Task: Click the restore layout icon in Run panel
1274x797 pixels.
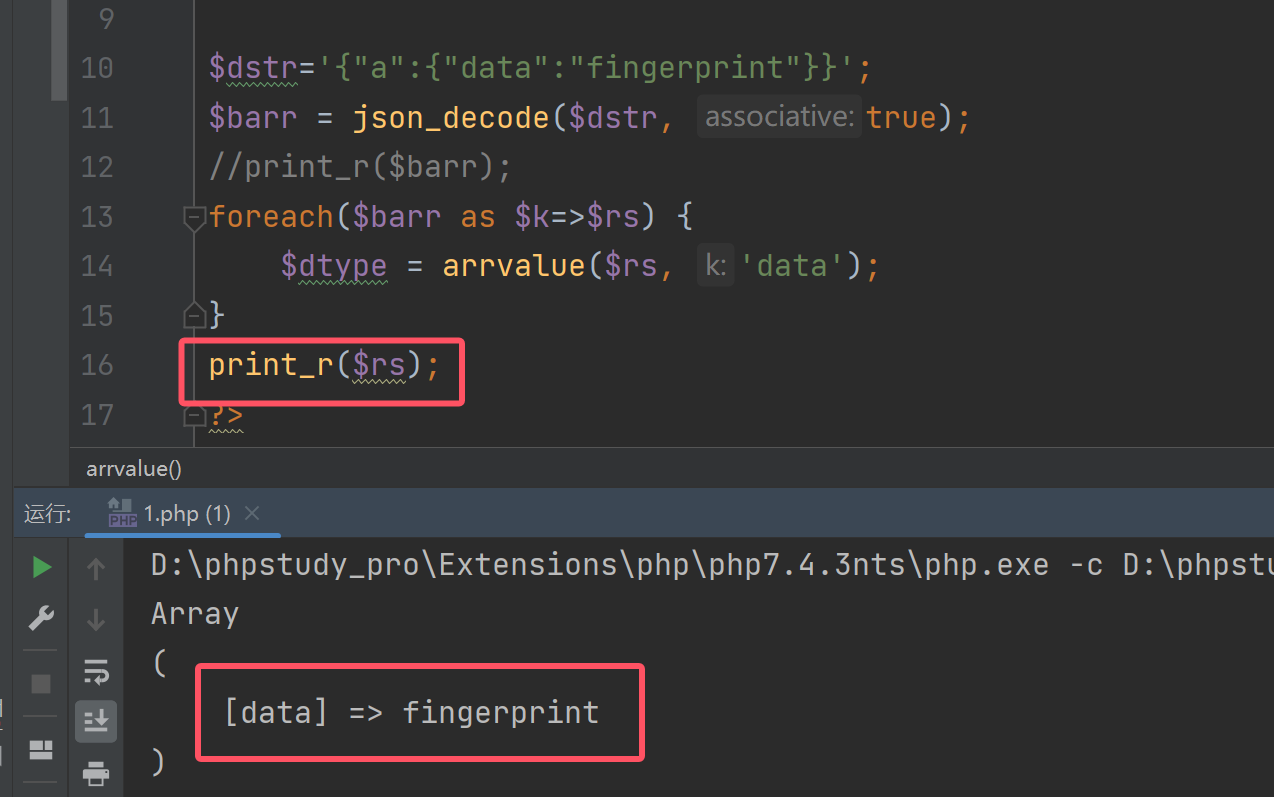Action: point(41,749)
